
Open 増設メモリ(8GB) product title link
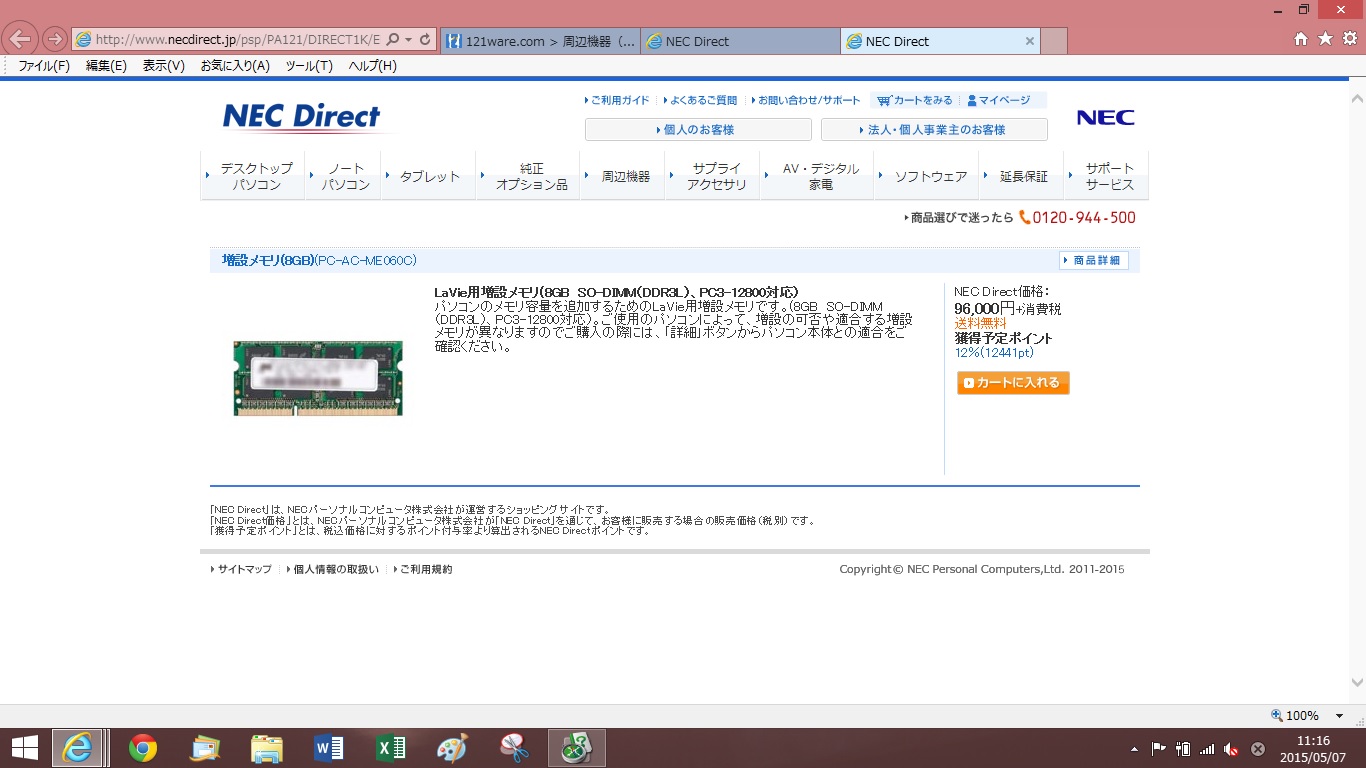[x=319, y=261]
